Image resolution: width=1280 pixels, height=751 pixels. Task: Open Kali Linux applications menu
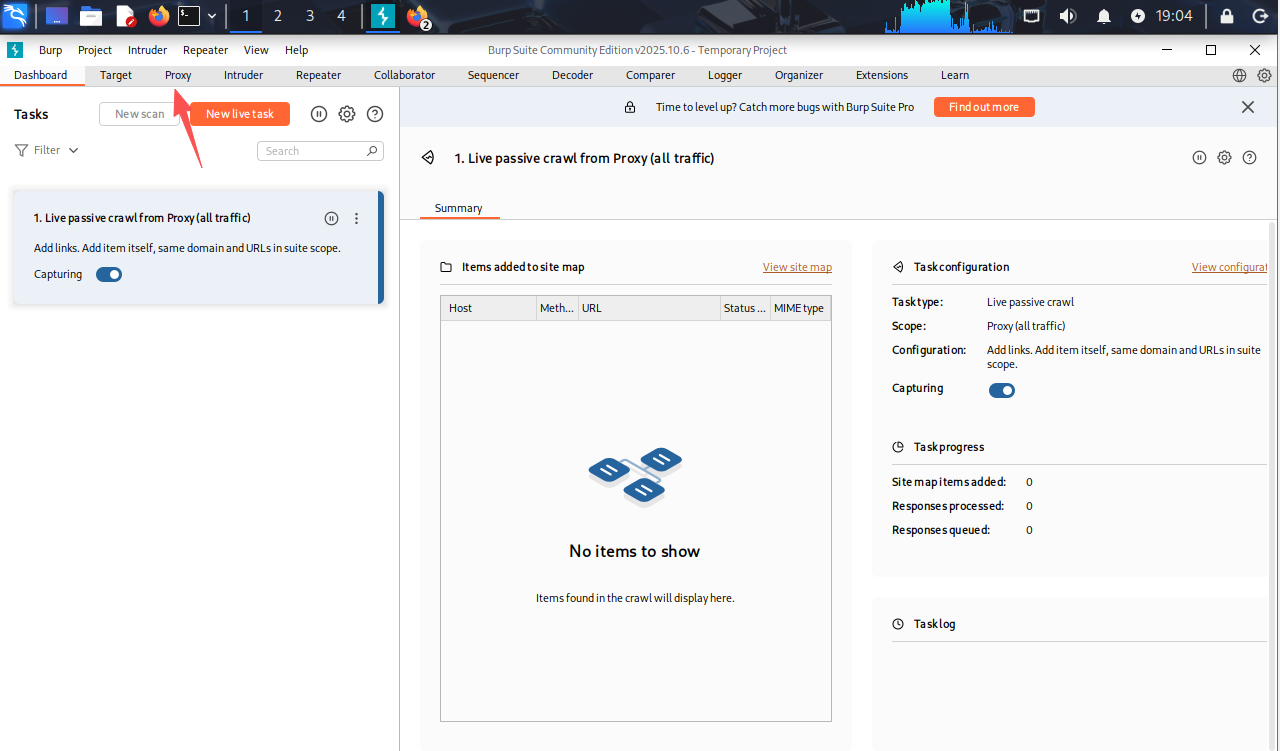15,16
